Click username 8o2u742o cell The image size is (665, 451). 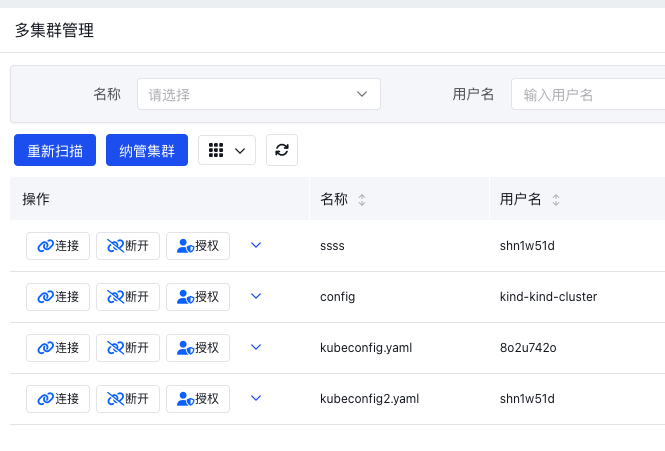click(528, 348)
